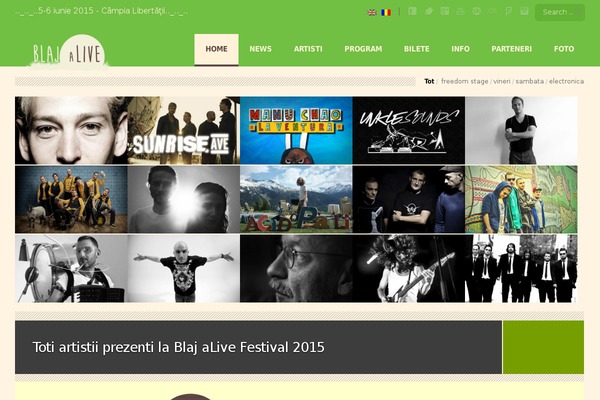
Task: Click the smiley-face social icon
Action: tap(476, 11)
